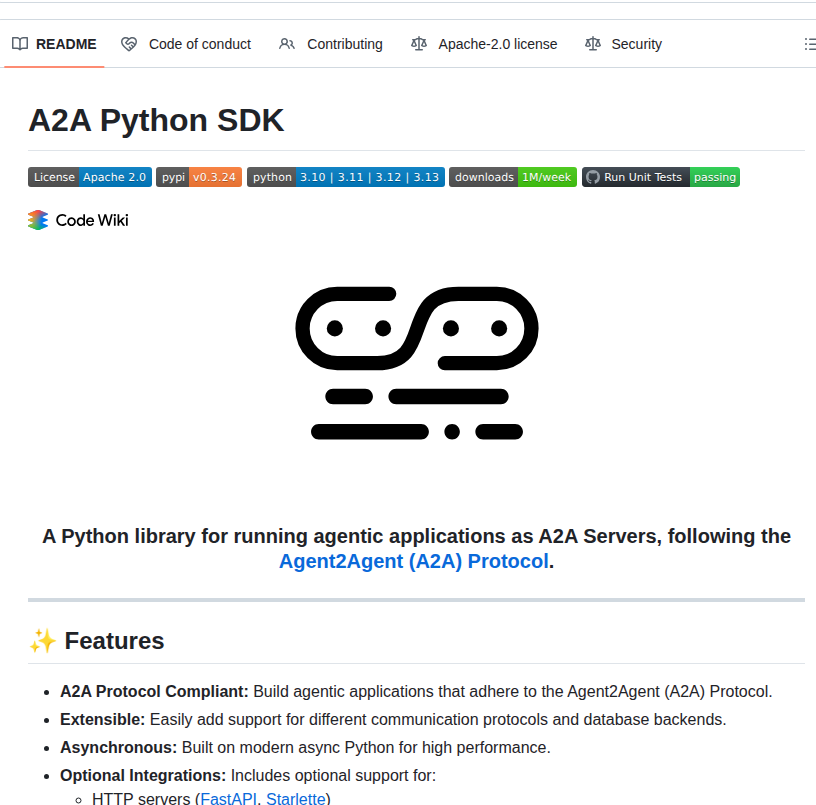Click the License Apache 2.0 badge

pos(89,177)
